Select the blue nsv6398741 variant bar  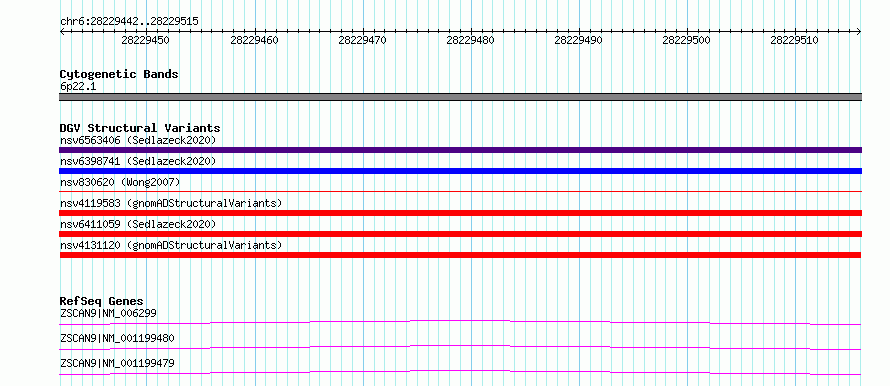[460, 171]
